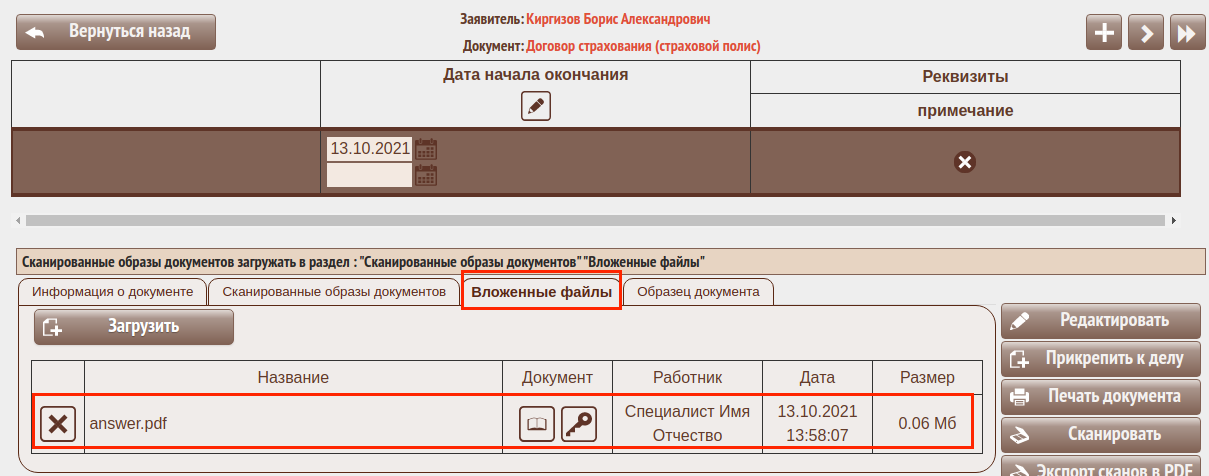Open calendar picker beside 13.10.2021 date
The height and width of the screenshot is (476, 1209).
(427, 149)
